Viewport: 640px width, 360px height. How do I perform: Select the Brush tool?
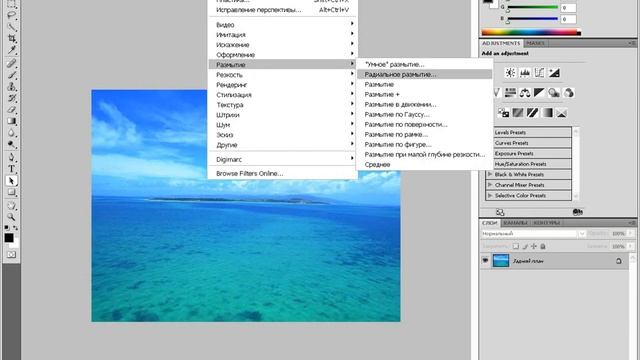11,75
